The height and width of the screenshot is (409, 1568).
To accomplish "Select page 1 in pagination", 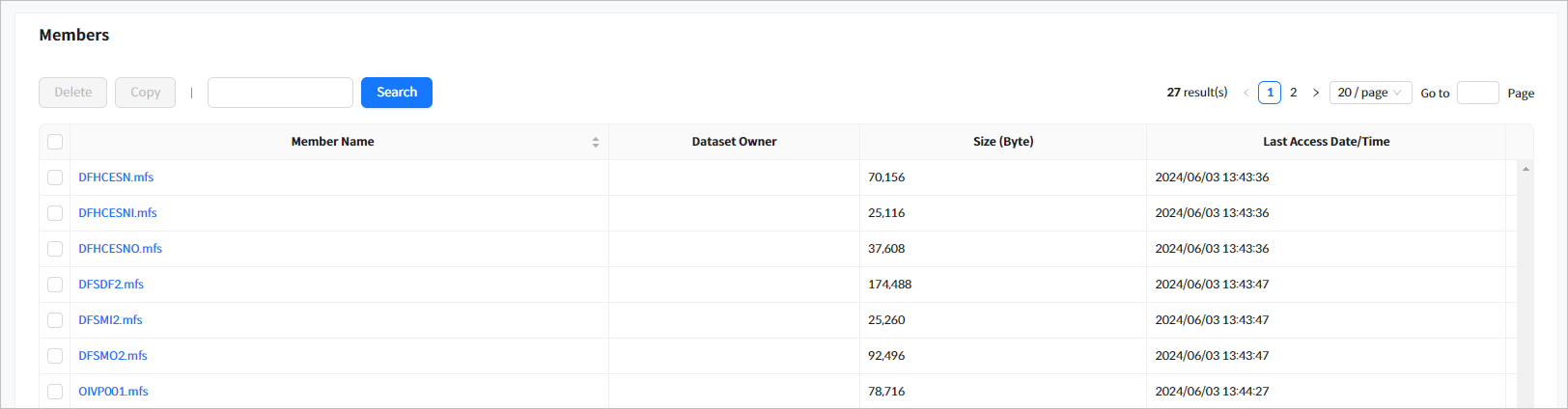I will 1270,93.
